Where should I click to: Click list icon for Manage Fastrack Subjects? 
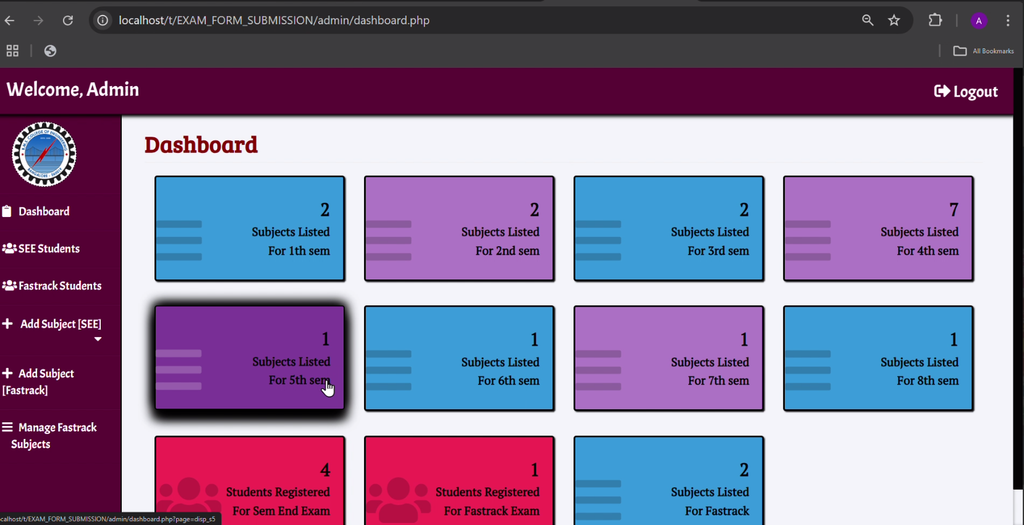click(x=7, y=428)
